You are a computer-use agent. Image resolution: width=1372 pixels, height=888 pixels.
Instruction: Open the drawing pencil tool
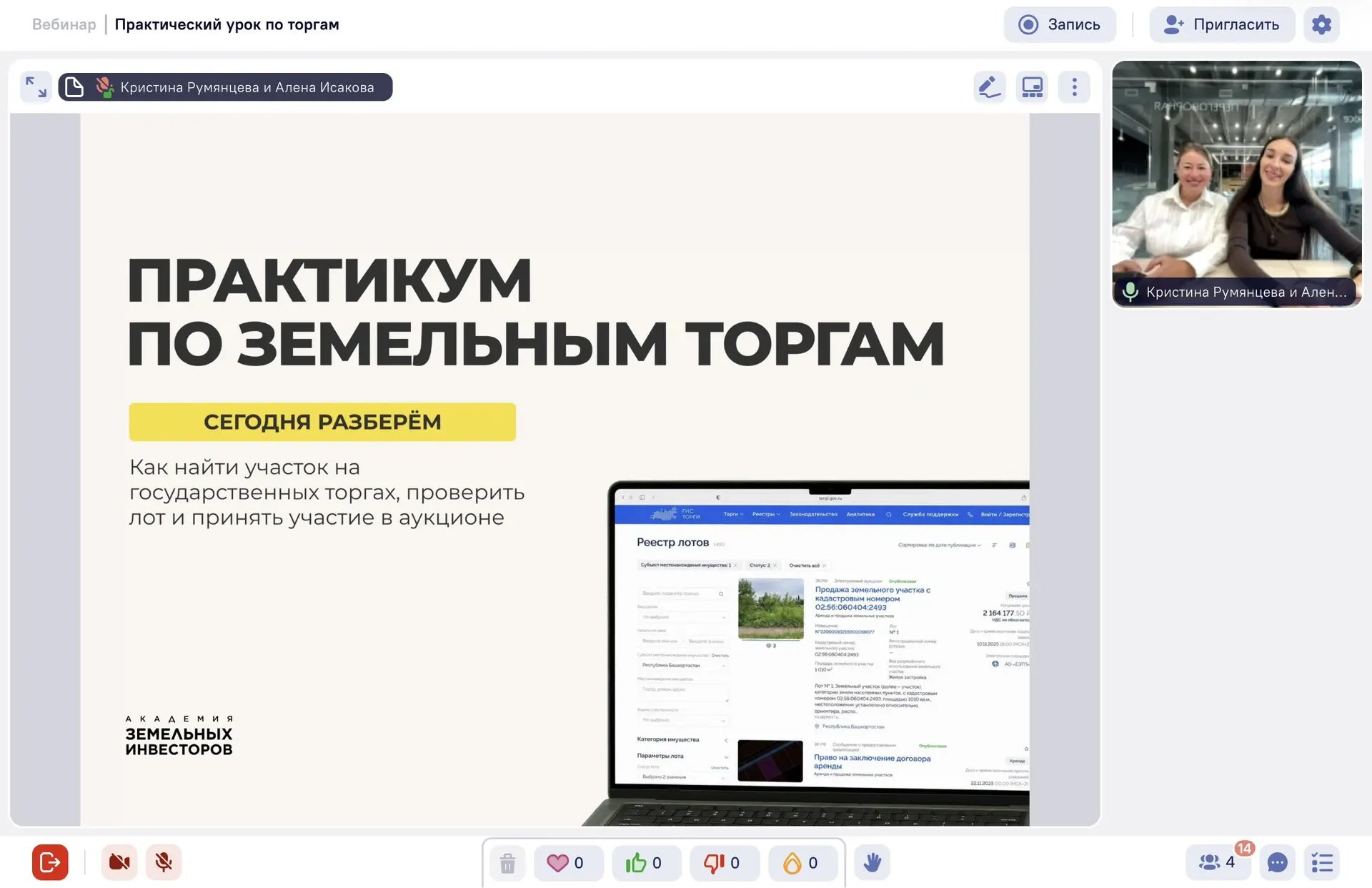[x=990, y=87]
